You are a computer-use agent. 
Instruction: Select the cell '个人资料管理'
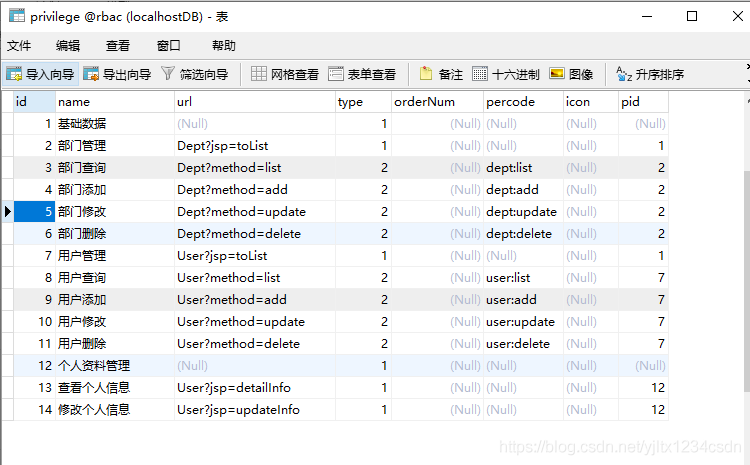pos(115,366)
